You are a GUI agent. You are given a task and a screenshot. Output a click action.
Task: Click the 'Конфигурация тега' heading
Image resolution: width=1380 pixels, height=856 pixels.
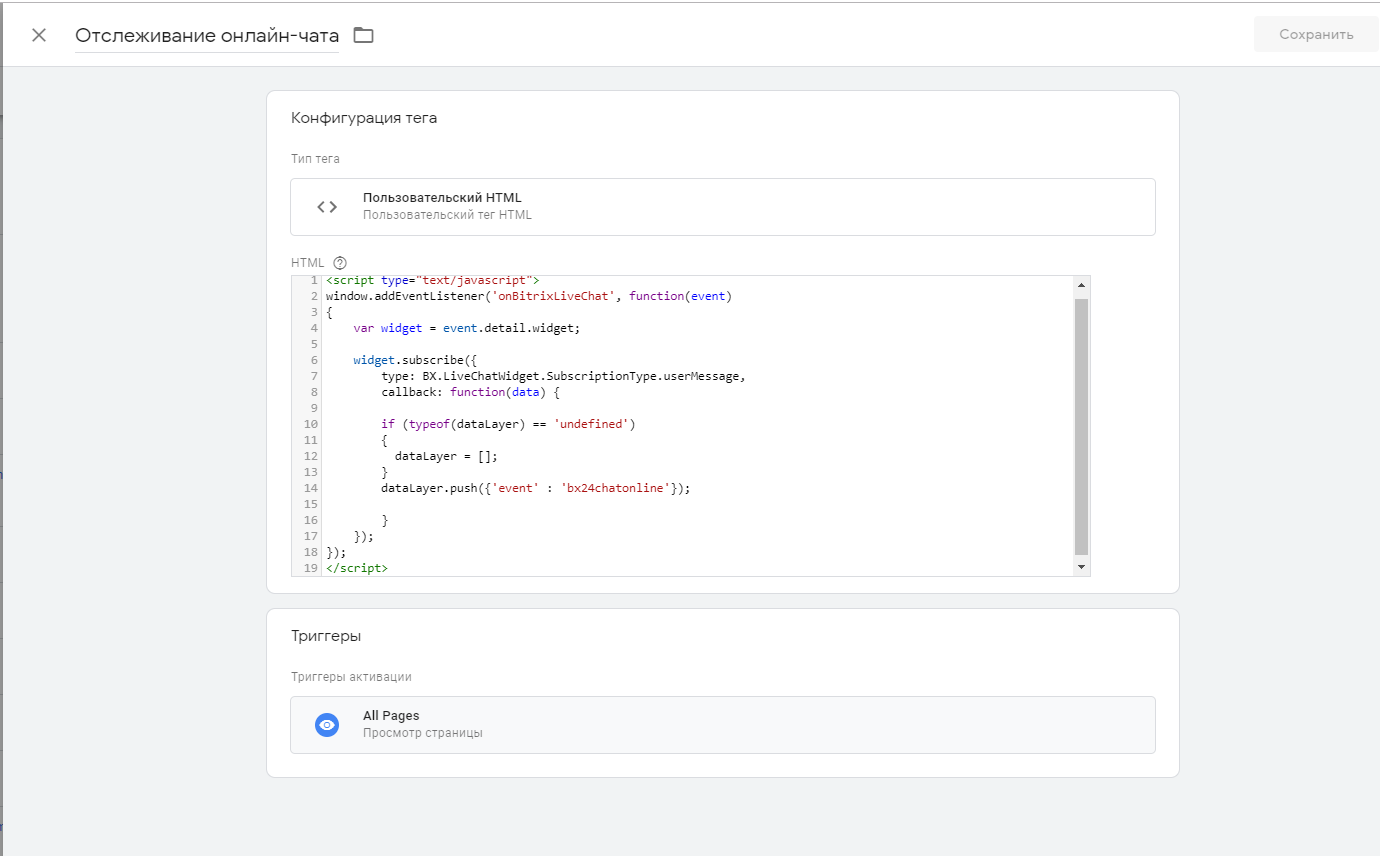point(364,118)
